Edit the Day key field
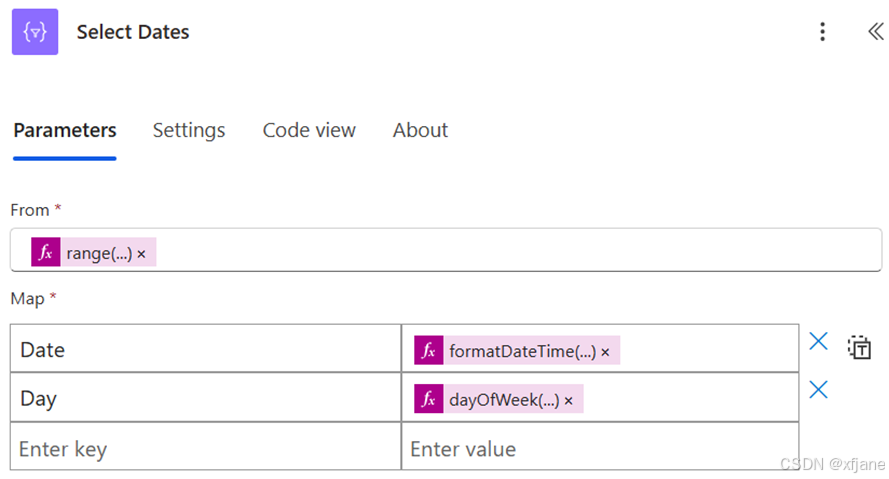This screenshot has height=479, width=889. pyautogui.click(x=205, y=399)
